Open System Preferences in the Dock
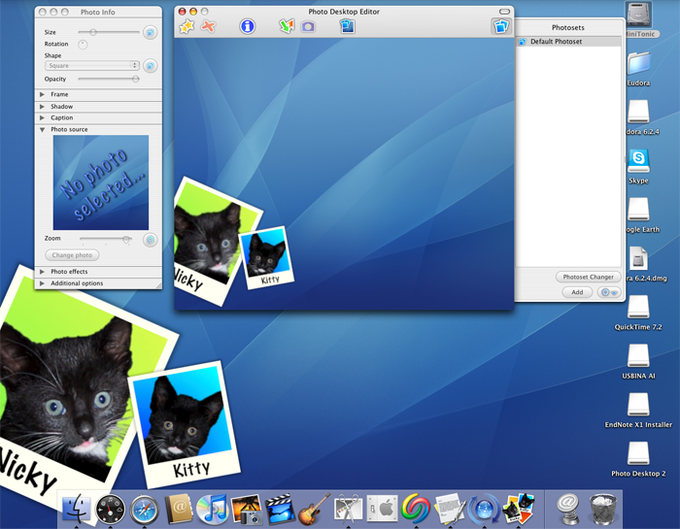Viewport: 680px width, 529px height. point(382,508)
